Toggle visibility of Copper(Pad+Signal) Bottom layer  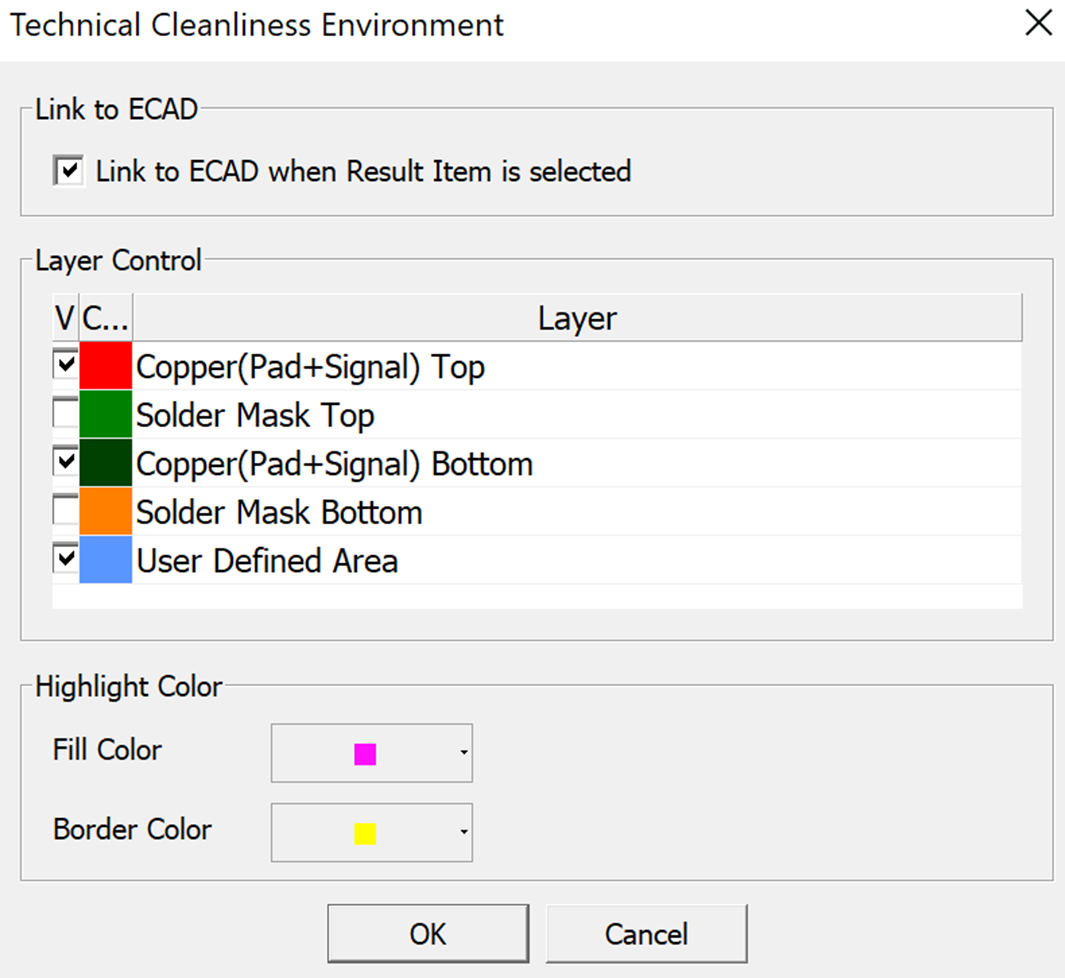[66, 462]
